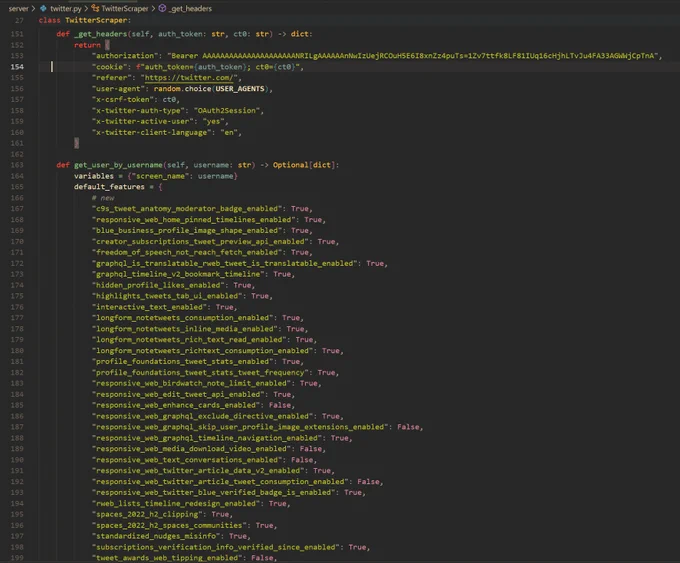Screen dimensions: 680x563
Task: Click "interactive_text_enabled" key
Action: 149,307
